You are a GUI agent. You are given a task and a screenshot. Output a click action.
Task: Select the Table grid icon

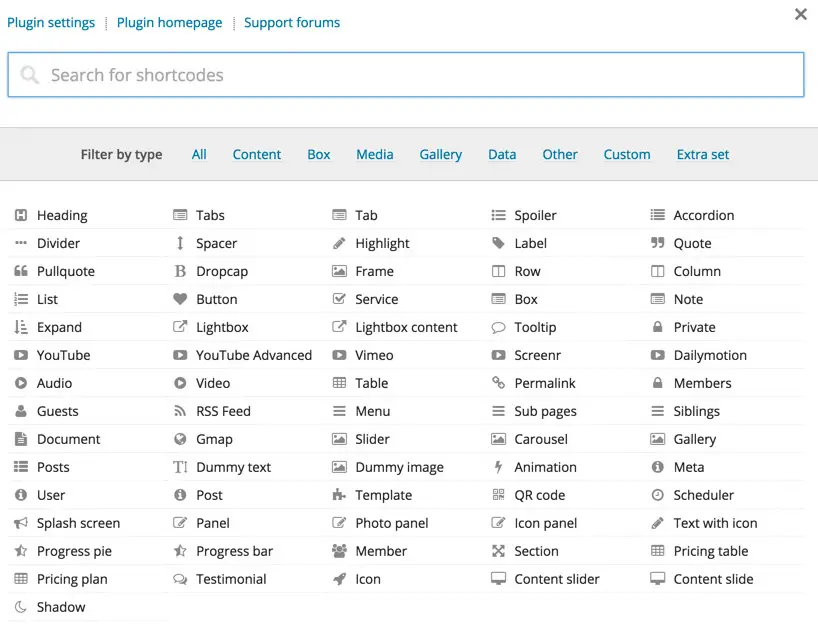tap(339, 383)
